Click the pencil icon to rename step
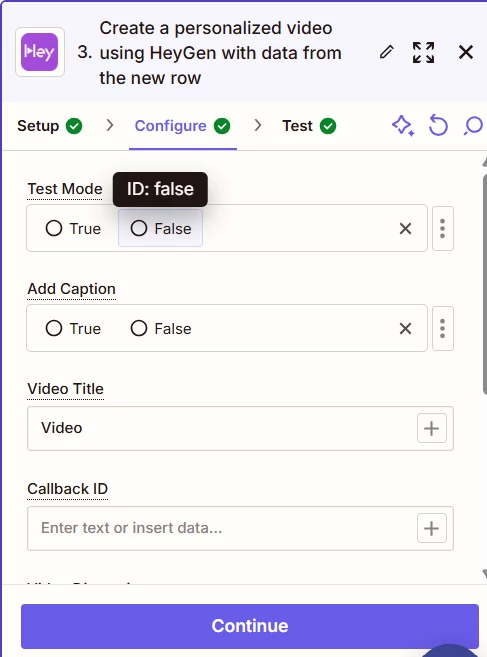 (386, 52)
